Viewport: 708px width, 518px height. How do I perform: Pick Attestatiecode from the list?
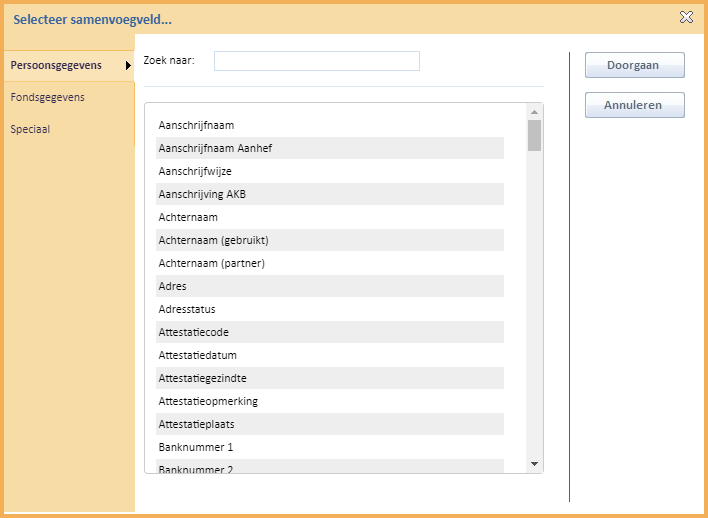(x=330, y=332)
